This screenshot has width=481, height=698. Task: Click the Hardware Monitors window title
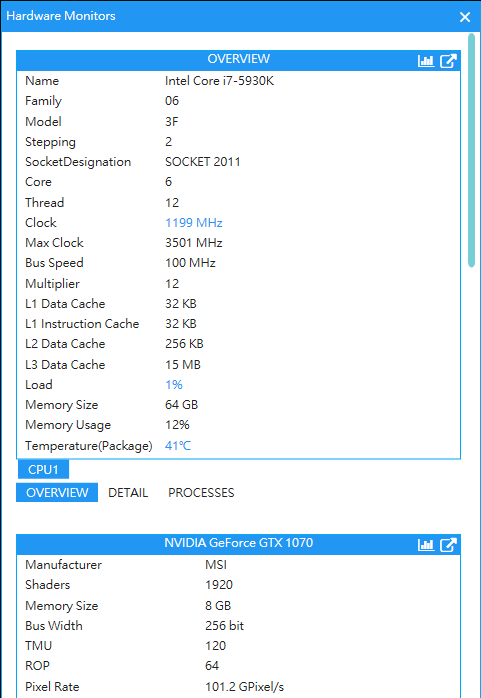61,16
